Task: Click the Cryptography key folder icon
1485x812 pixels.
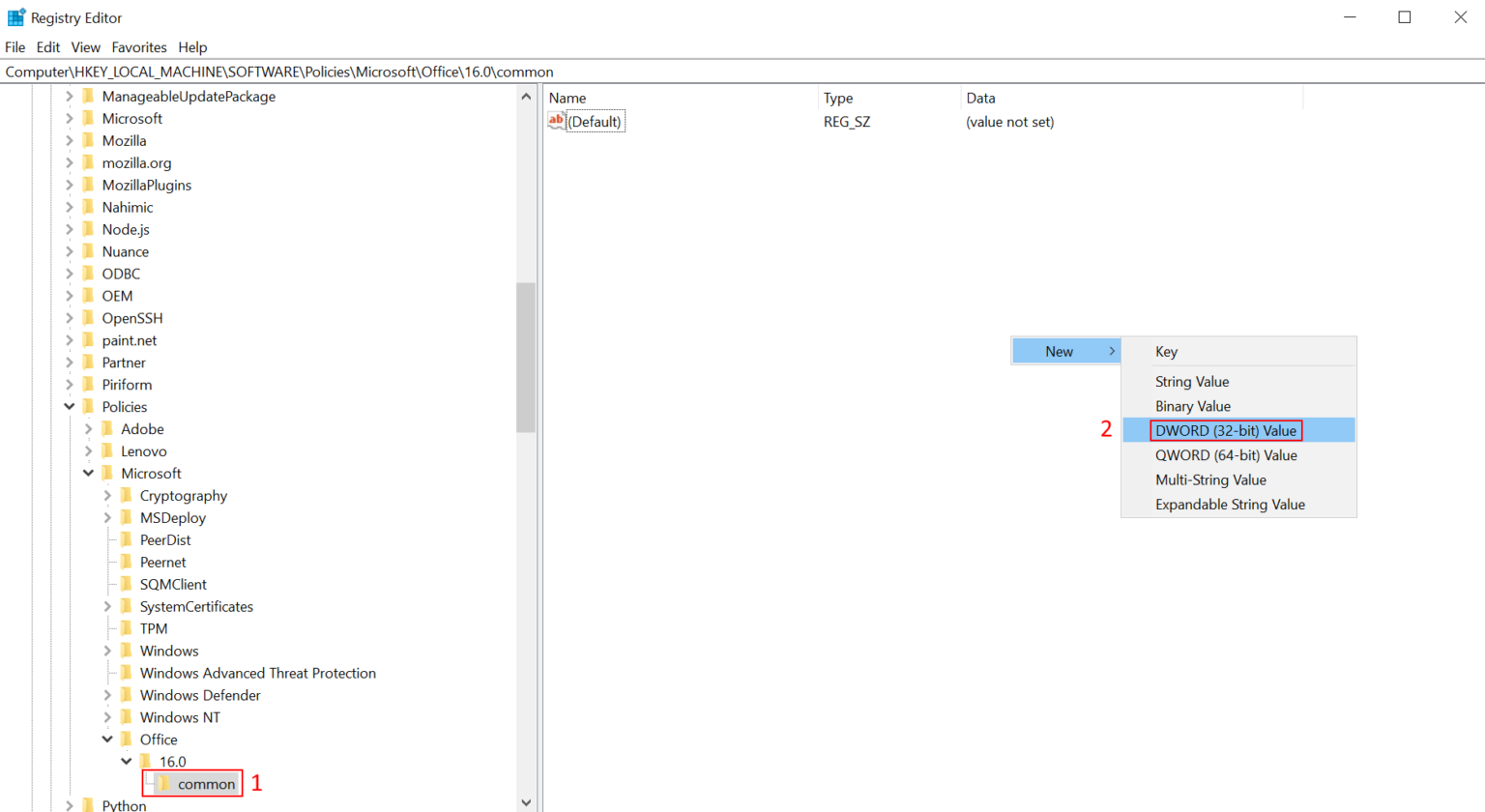Action: pos(127,495)
